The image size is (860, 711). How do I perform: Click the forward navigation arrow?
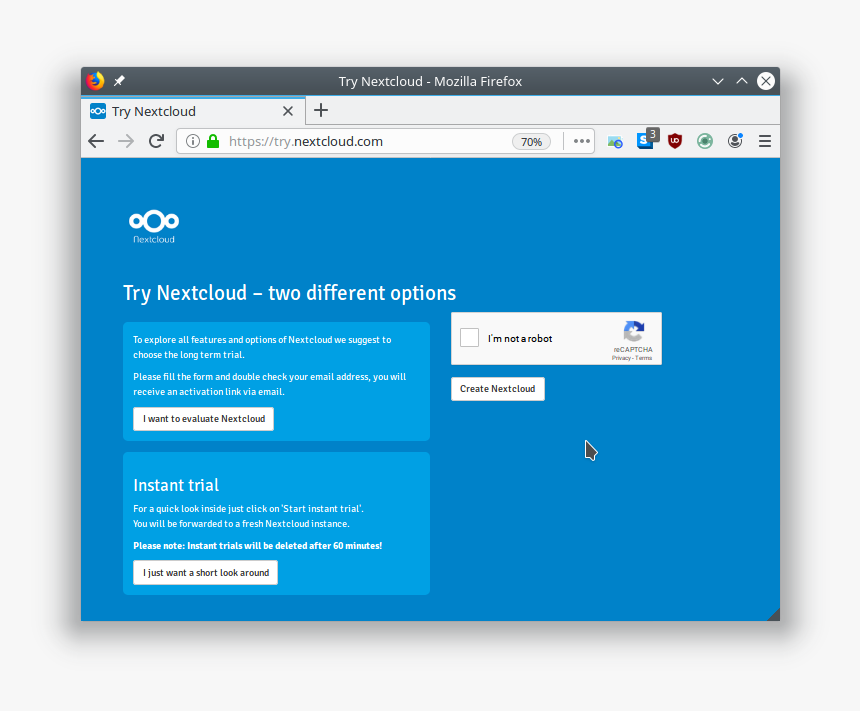(x=126, y=142)
